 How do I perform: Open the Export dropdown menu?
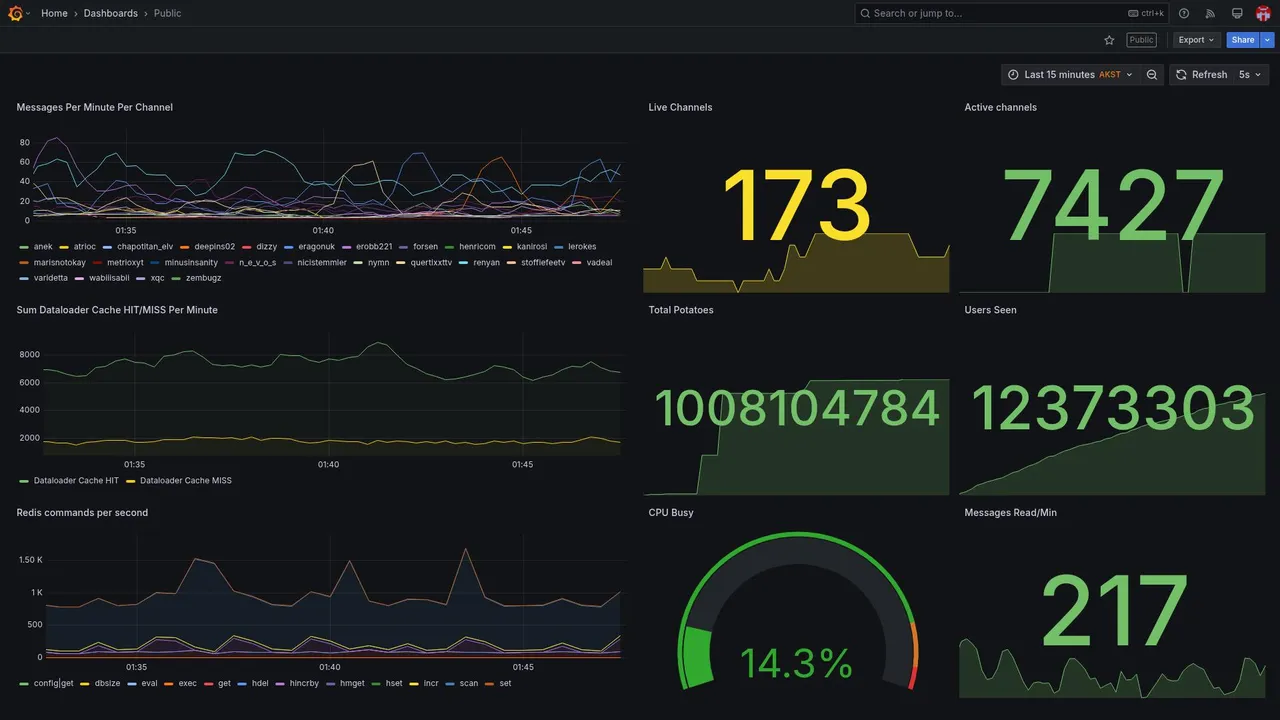(x=1196, y=40)
